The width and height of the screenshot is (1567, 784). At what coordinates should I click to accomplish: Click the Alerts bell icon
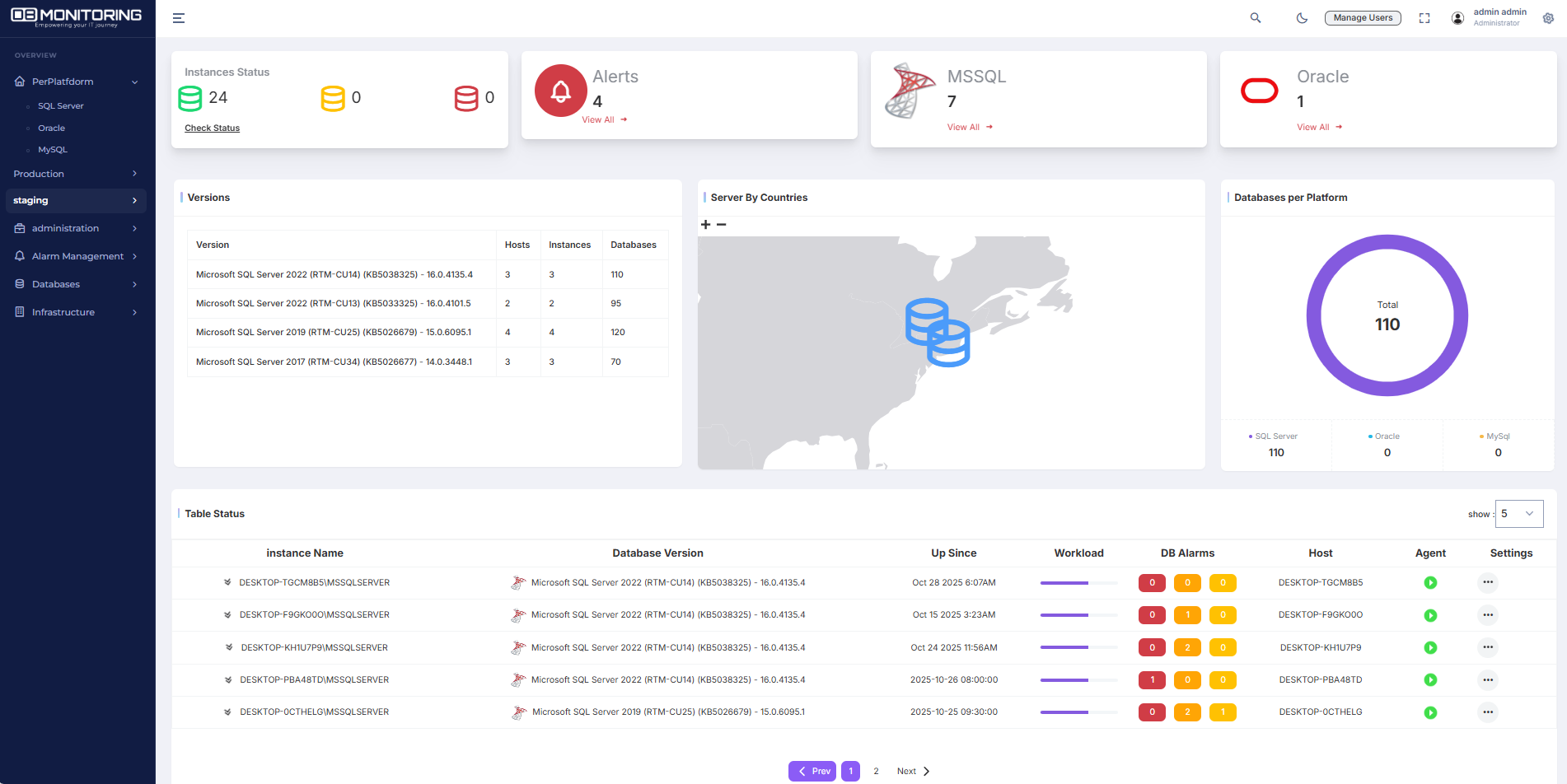(x=560, y=91)
